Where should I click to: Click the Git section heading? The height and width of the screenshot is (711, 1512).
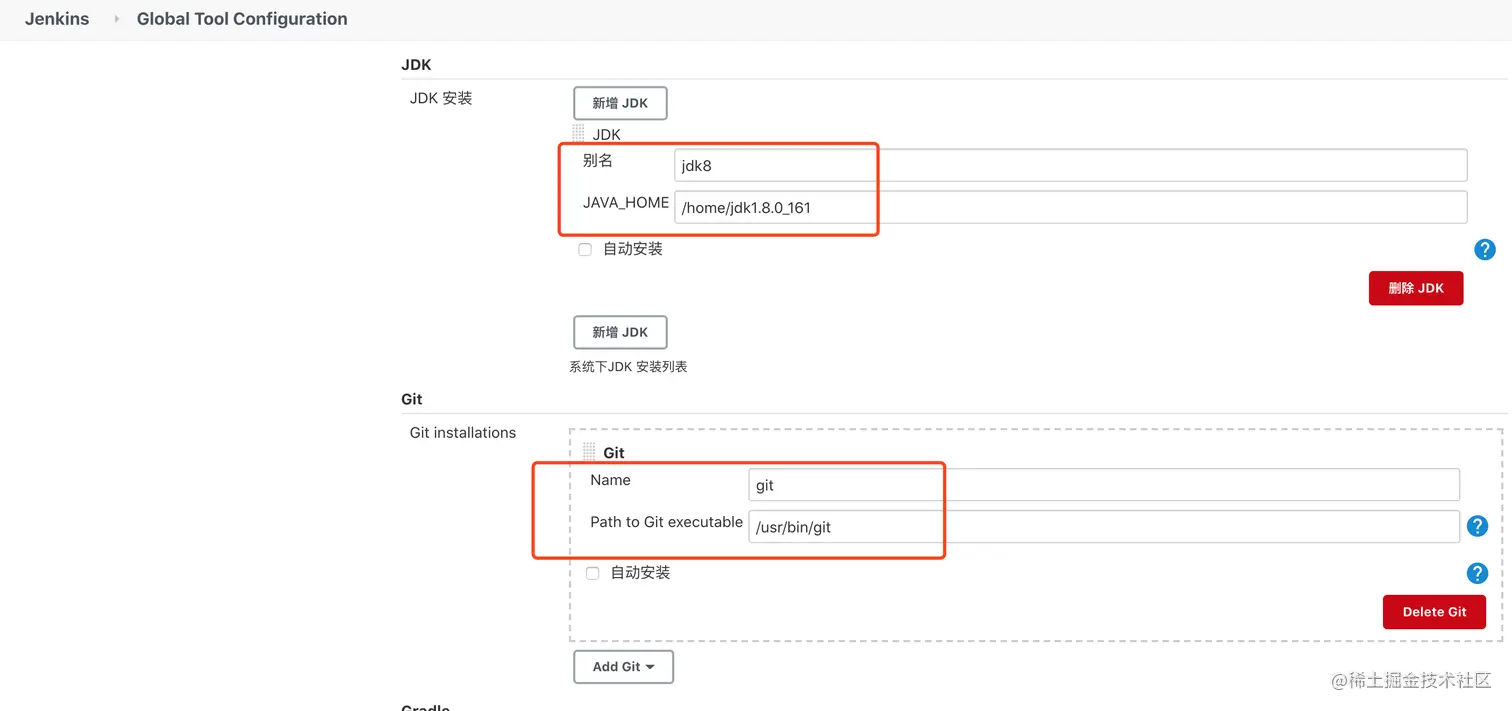[x=412, y=399]
